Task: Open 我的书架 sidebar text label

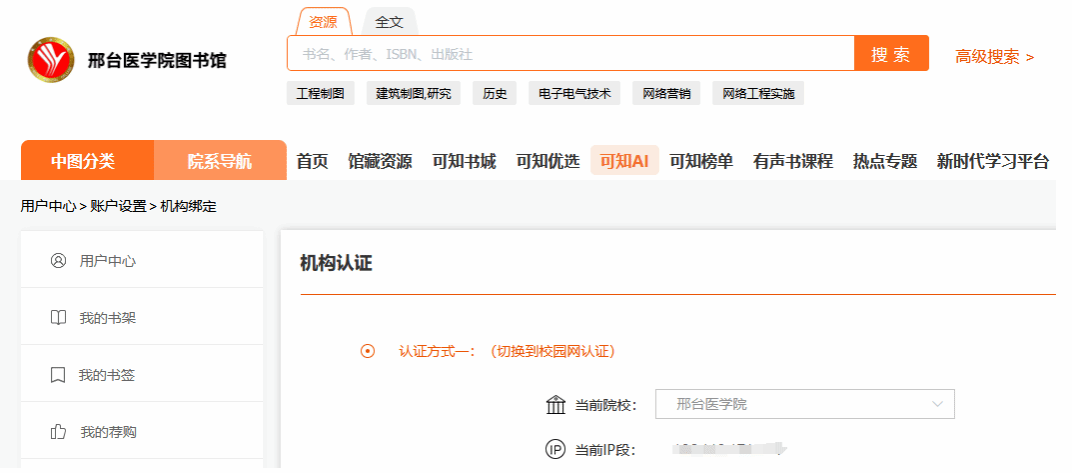Action: point(107,318)
